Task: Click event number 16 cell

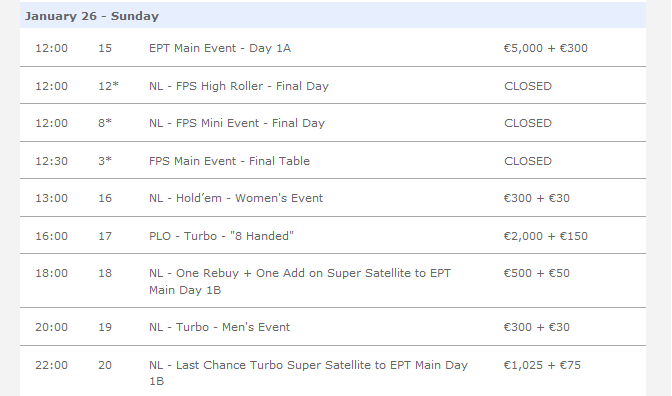Action: [105, 198]
